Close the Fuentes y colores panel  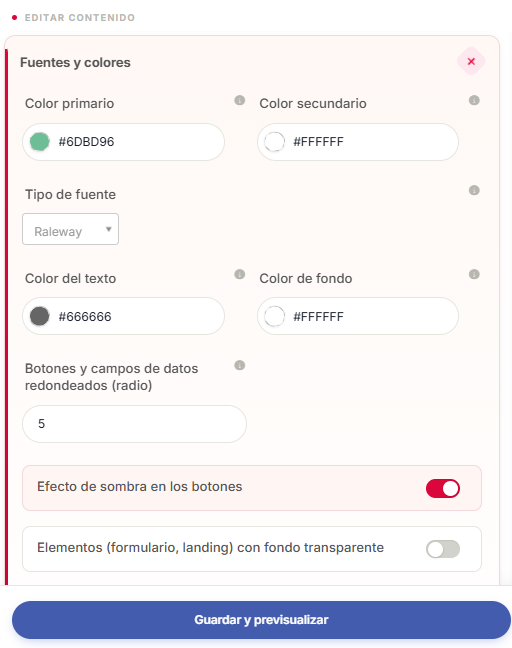[471, 62]
